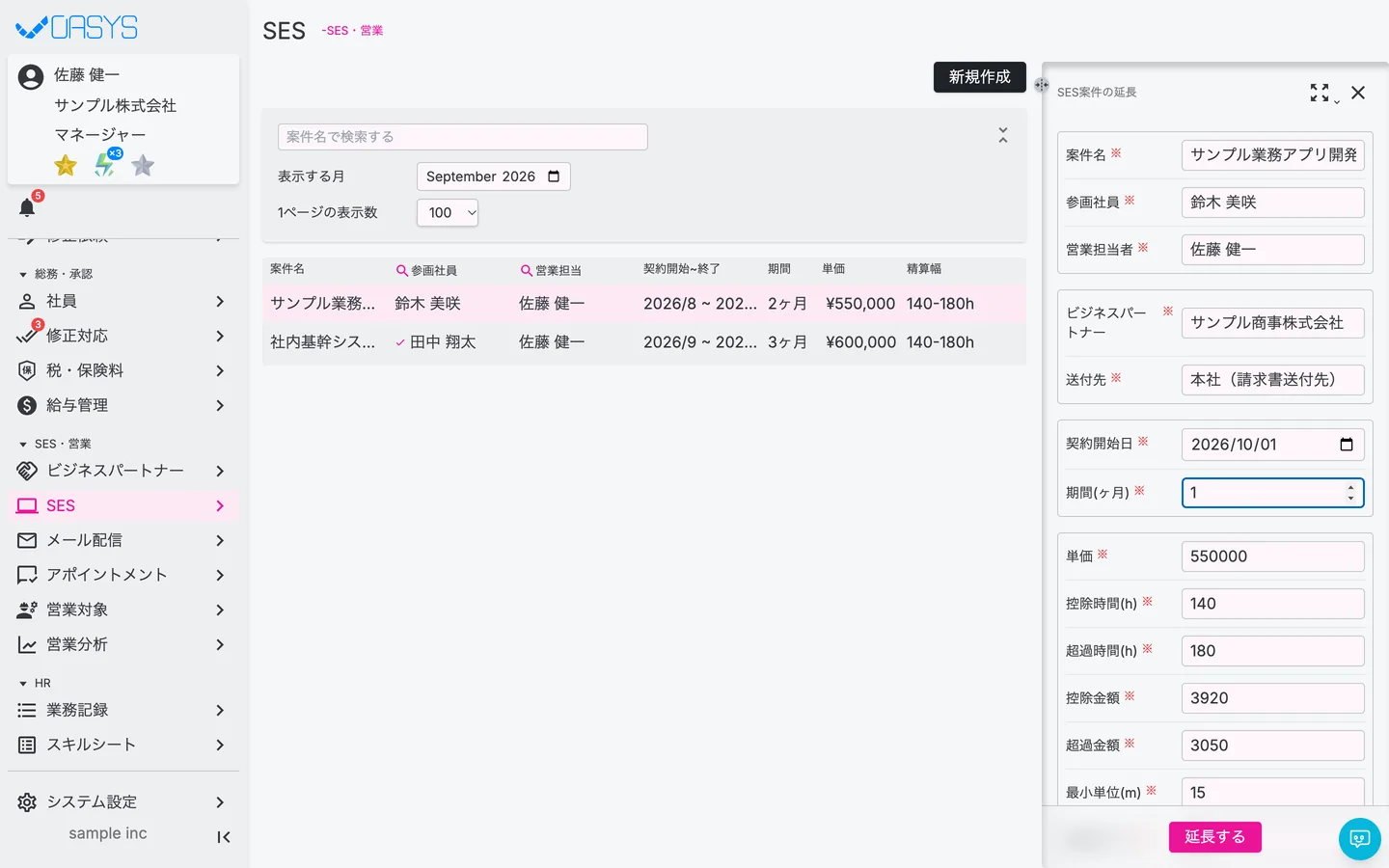Open the 修正対応 menu

123,336
